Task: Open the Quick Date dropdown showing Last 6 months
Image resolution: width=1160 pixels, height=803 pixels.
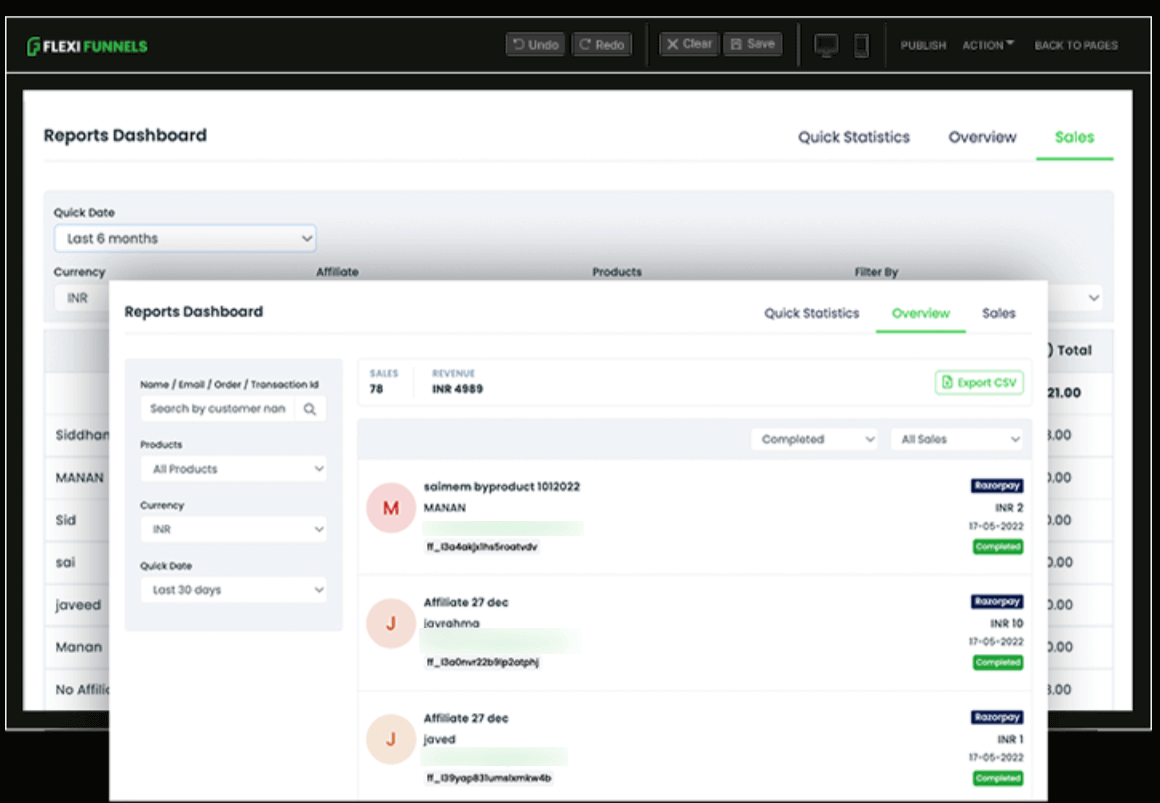Action: click(185, 238)
